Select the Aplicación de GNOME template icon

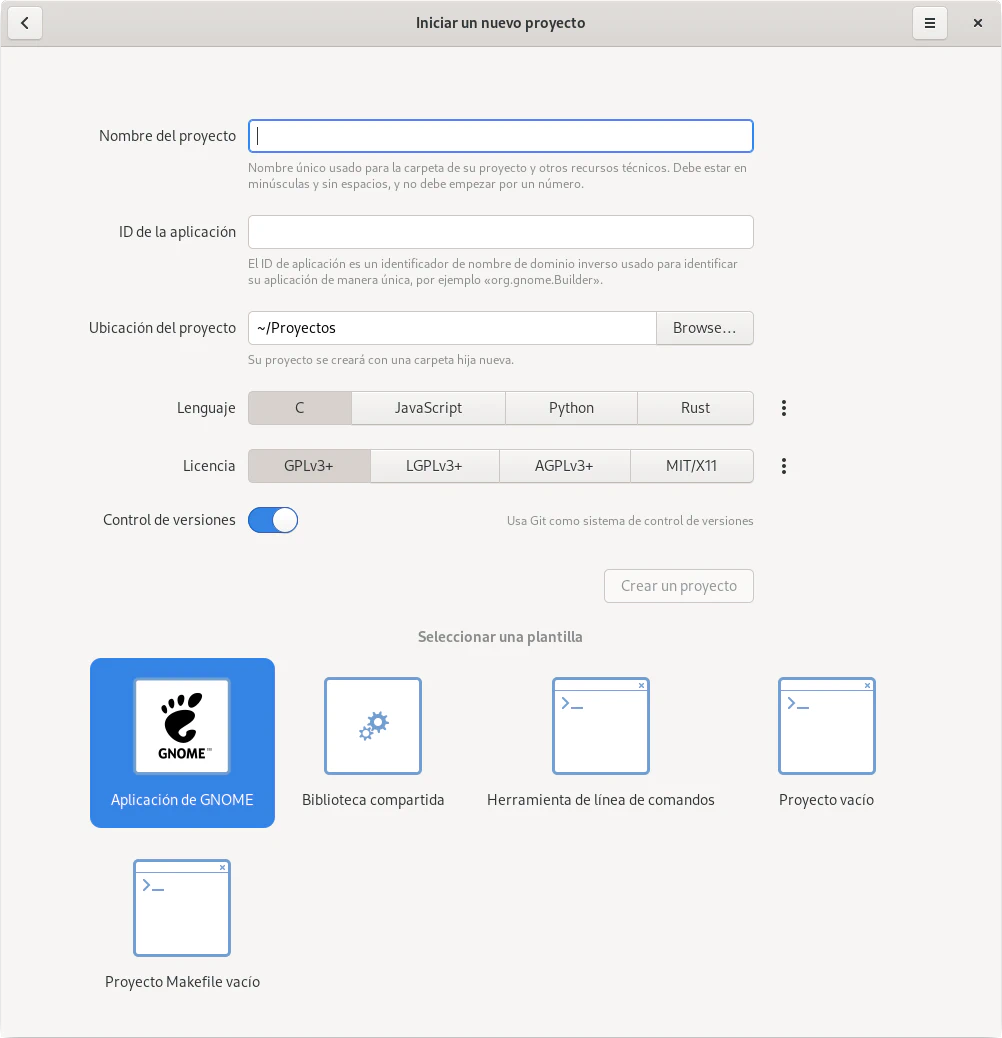pos(182,726)
